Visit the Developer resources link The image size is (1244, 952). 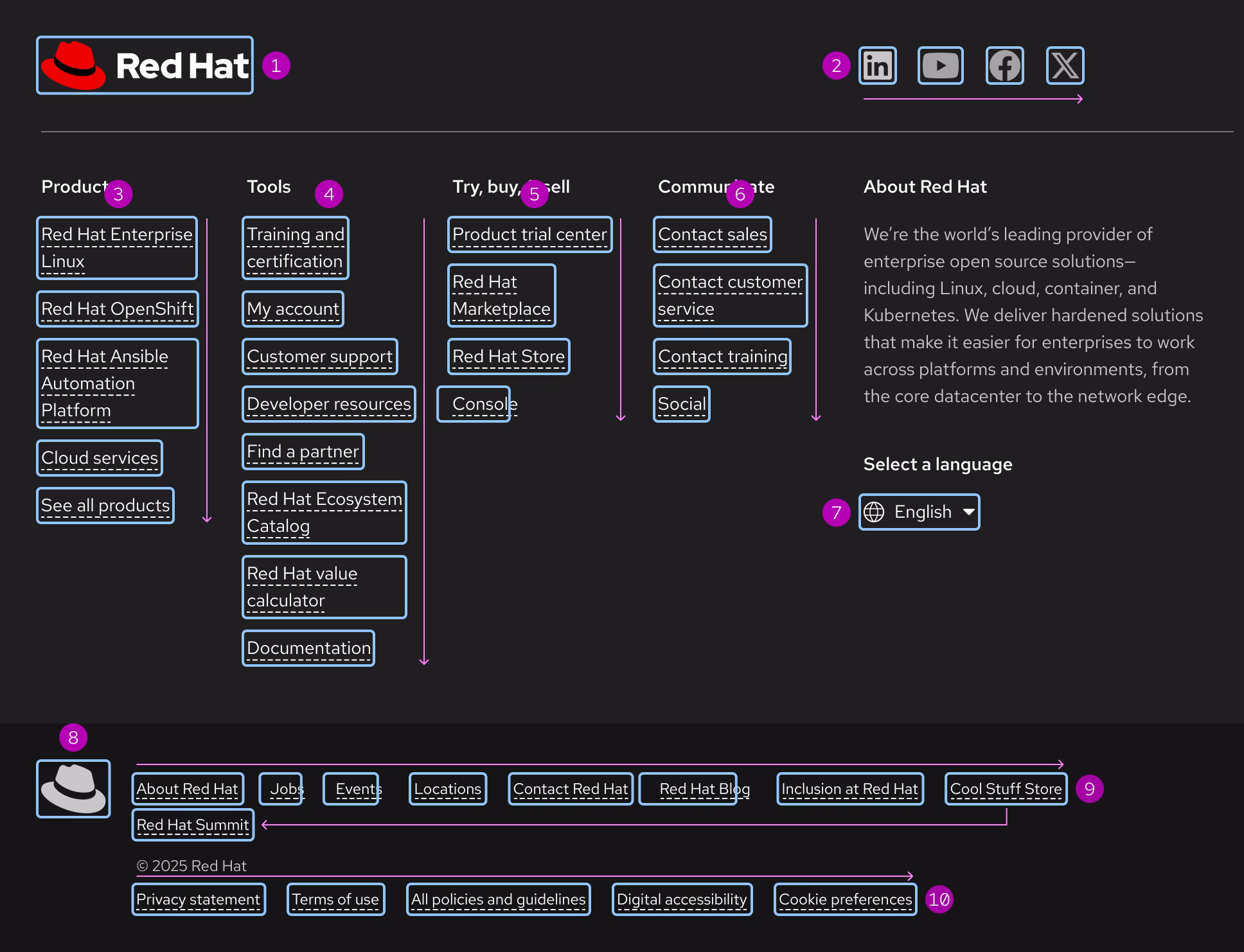point(328,404)
